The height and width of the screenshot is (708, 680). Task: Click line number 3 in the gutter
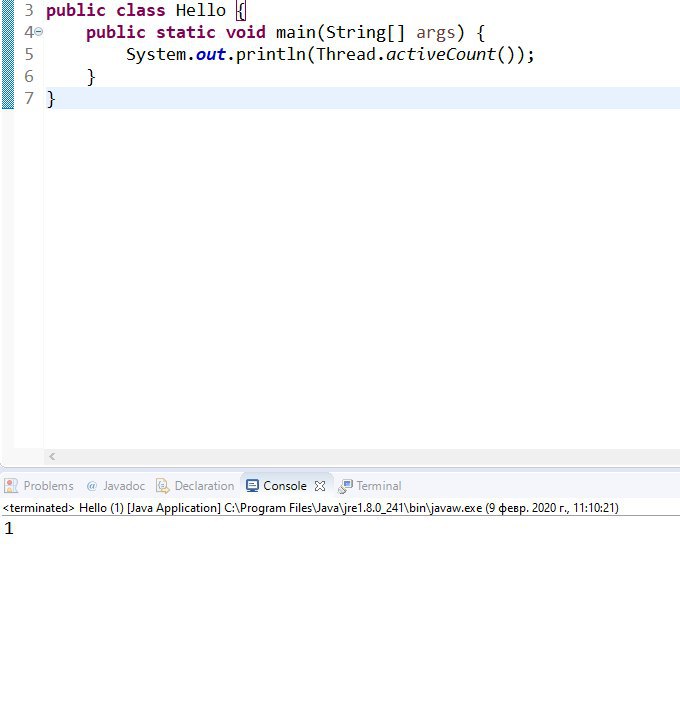click(29, 10)
